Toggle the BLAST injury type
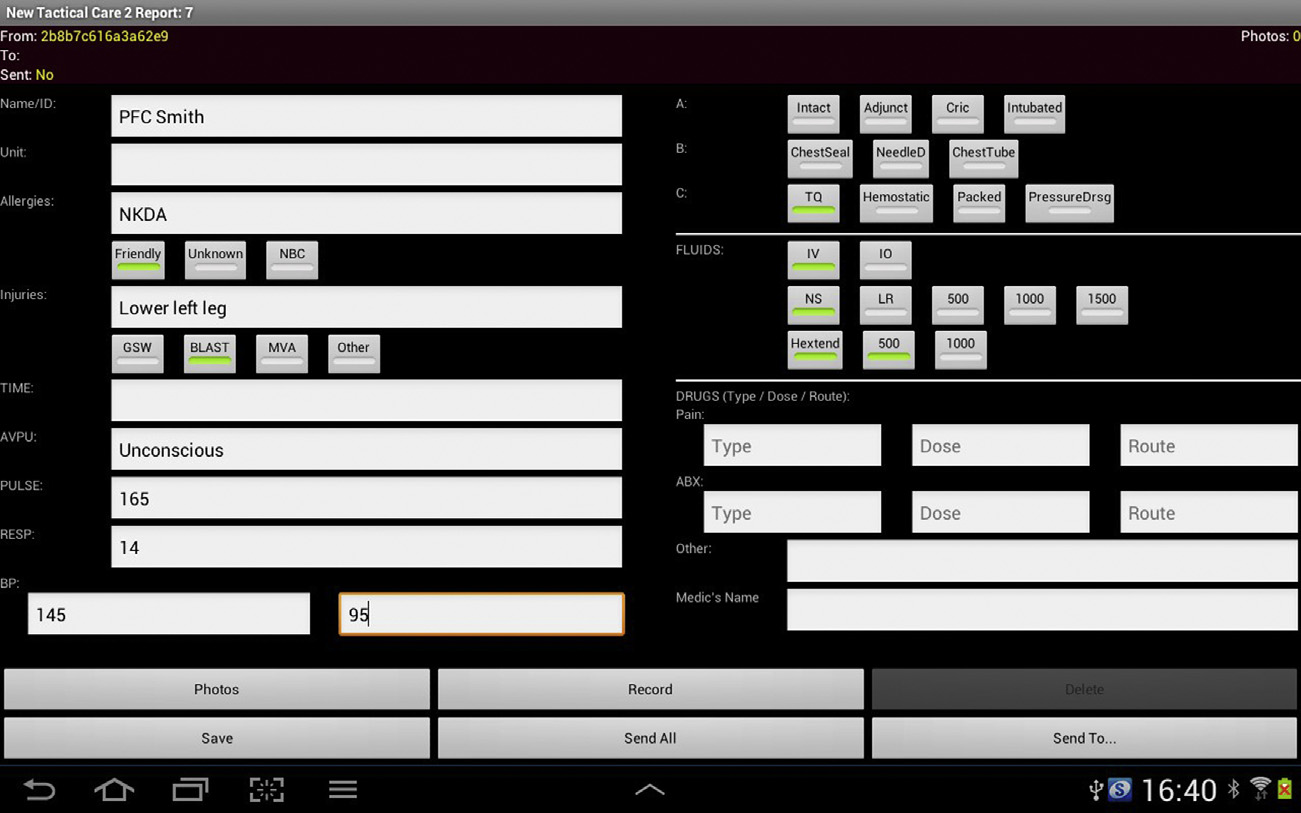This screenshot has height=813, width=1301. coord(210,352)
